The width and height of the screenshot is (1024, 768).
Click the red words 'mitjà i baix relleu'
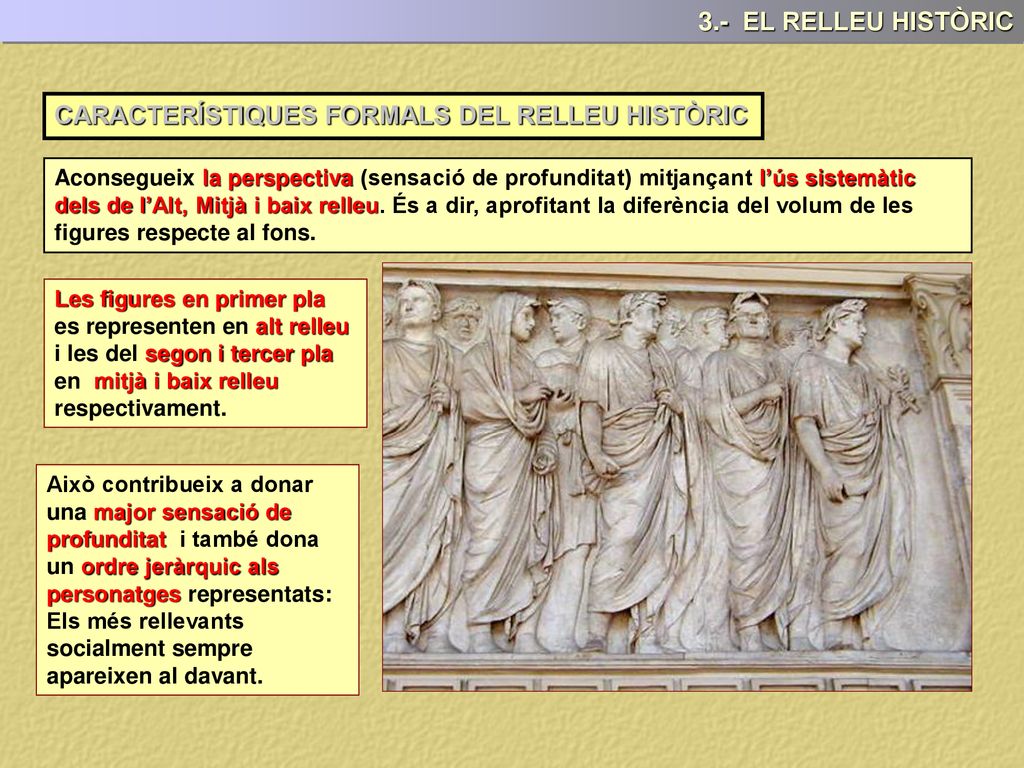pos(187,381)
